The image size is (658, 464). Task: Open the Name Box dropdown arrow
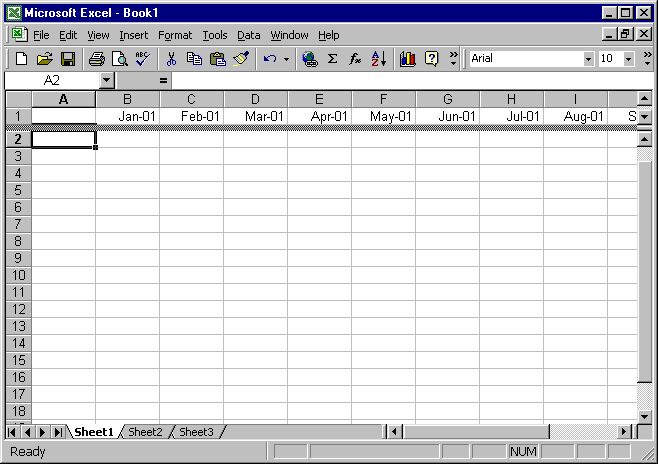107,80
